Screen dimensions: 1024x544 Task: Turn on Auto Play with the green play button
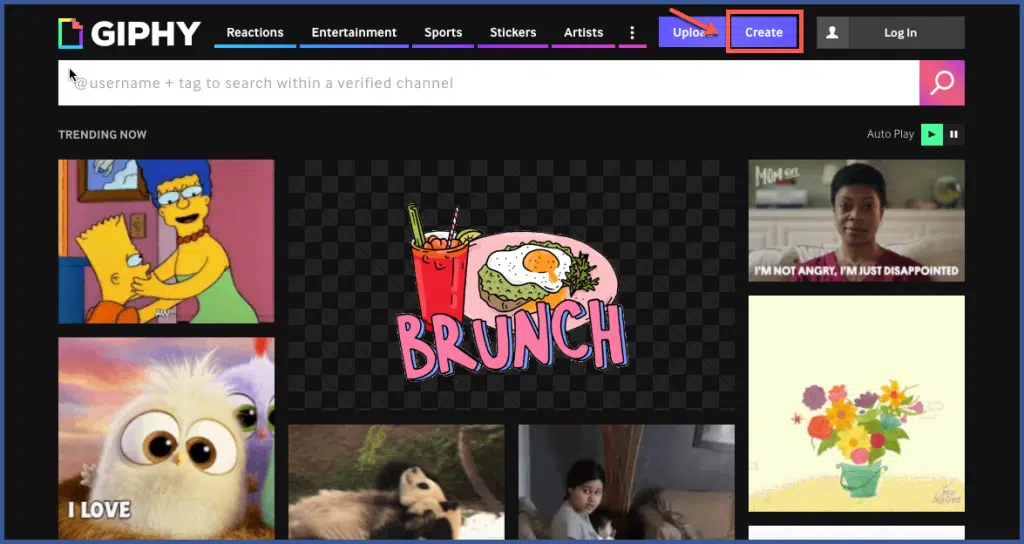pyautogui.click(x=931, y=134)
